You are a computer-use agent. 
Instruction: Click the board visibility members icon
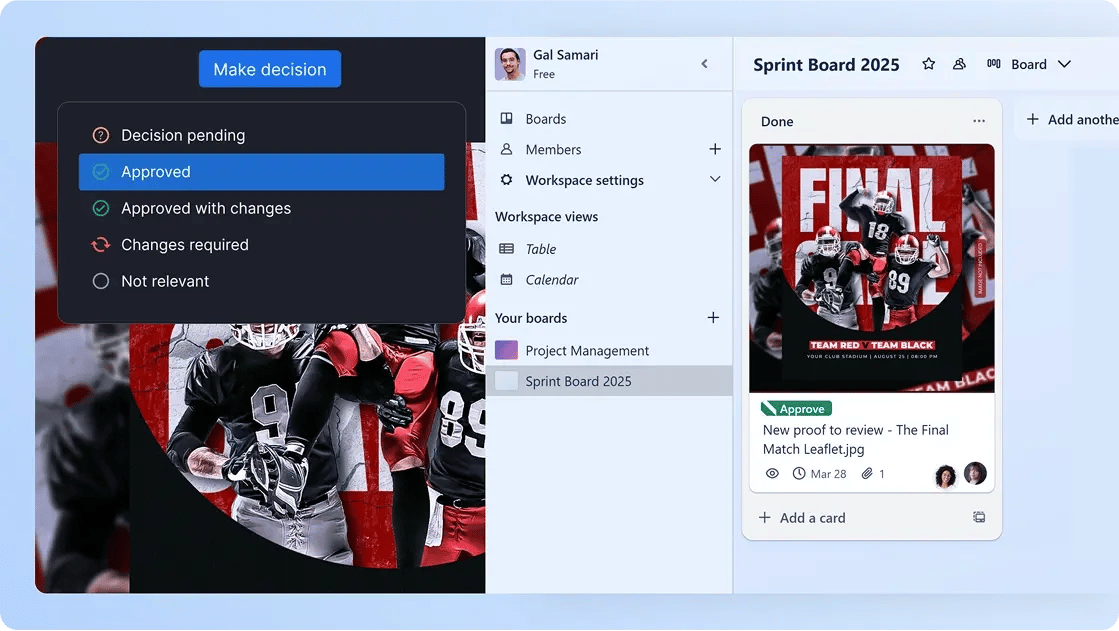[x=959, y=64]
